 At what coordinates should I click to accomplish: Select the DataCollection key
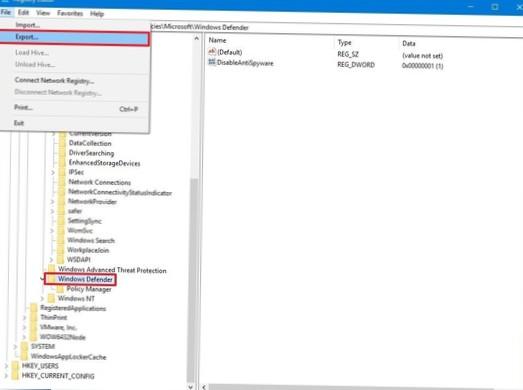click(90, 143)
